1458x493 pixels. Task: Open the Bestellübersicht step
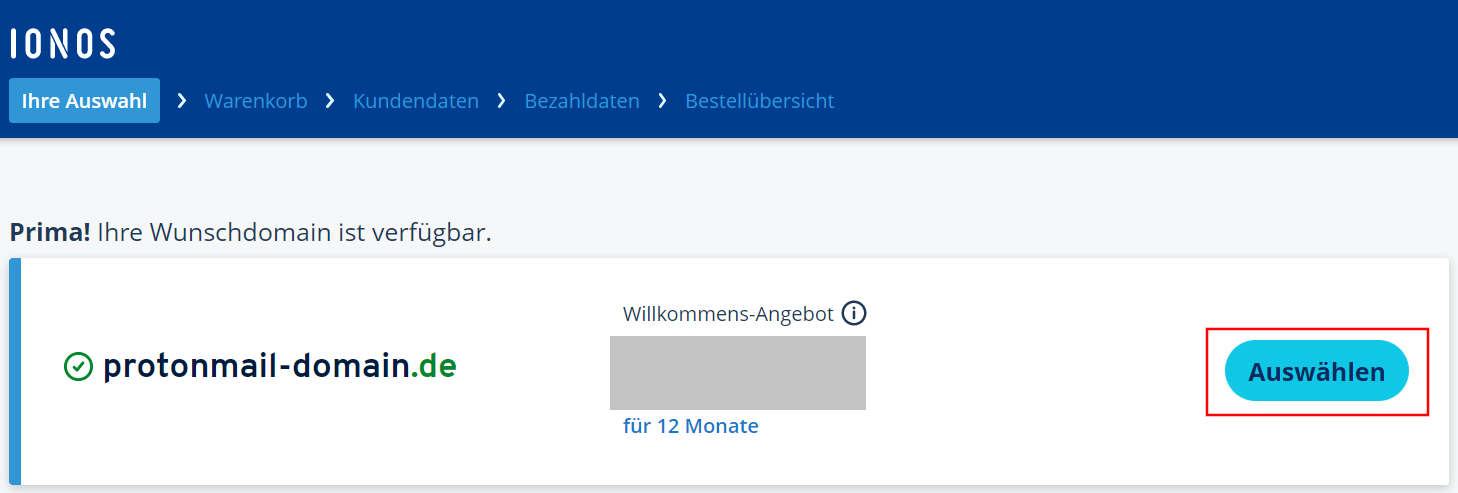(759, 101)
